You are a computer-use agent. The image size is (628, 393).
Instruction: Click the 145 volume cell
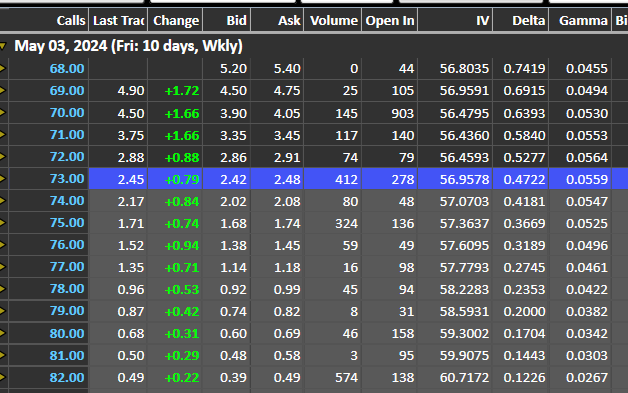[346, 113]
